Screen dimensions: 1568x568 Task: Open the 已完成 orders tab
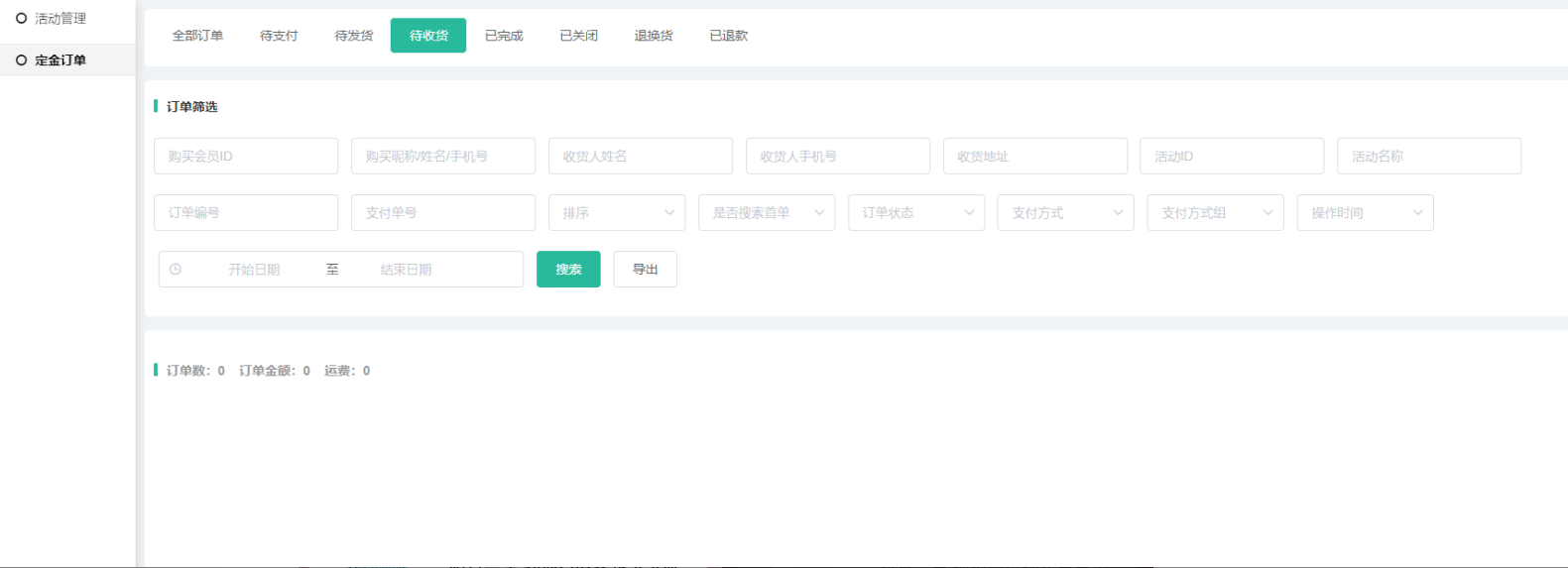click(504, 36)
